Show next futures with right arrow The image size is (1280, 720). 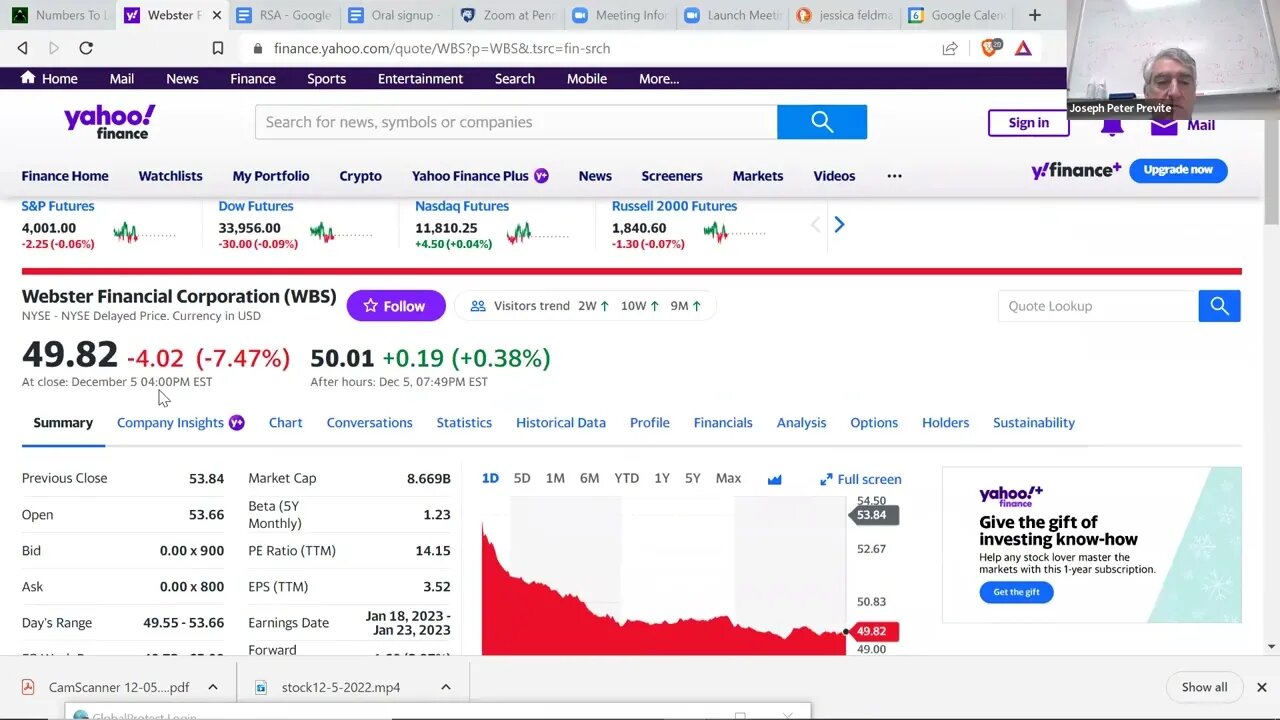[x=839, y=225]
